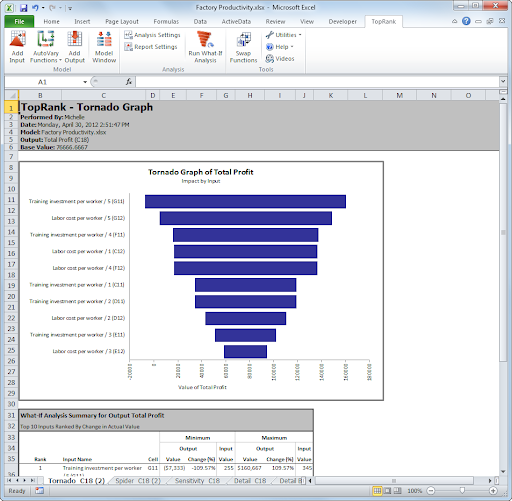Click inside the formula bar field
Screen dimensions: 512x501
point(317,82)
